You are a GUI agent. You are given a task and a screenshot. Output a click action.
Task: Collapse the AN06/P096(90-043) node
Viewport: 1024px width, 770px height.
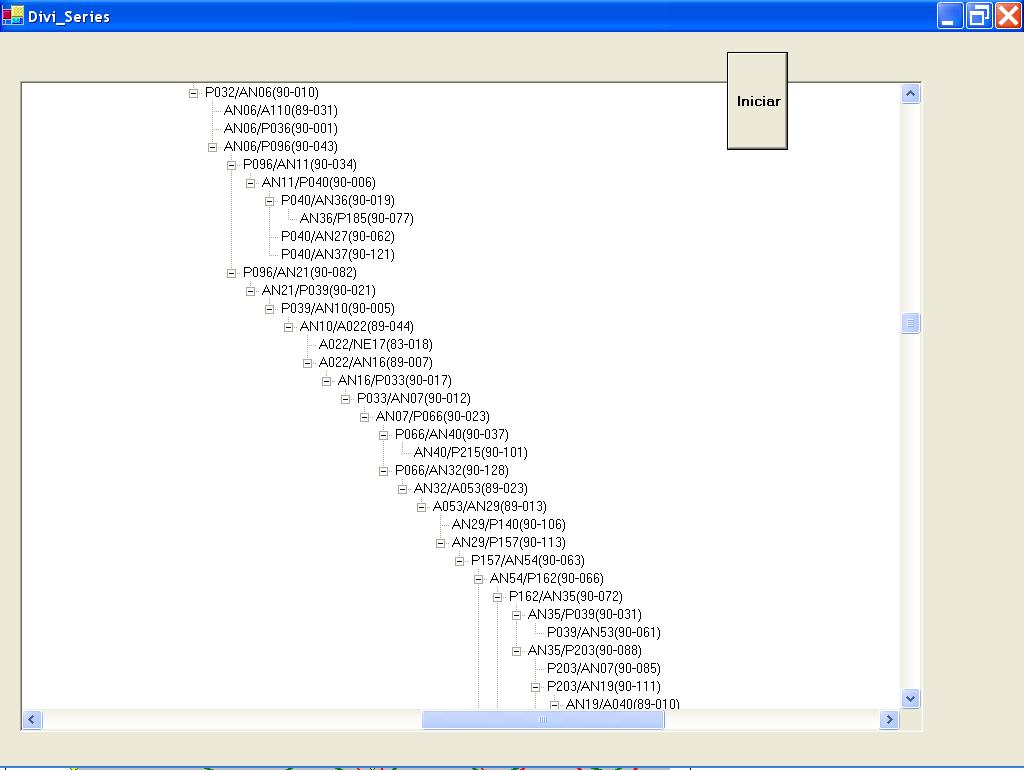(213, 147)
